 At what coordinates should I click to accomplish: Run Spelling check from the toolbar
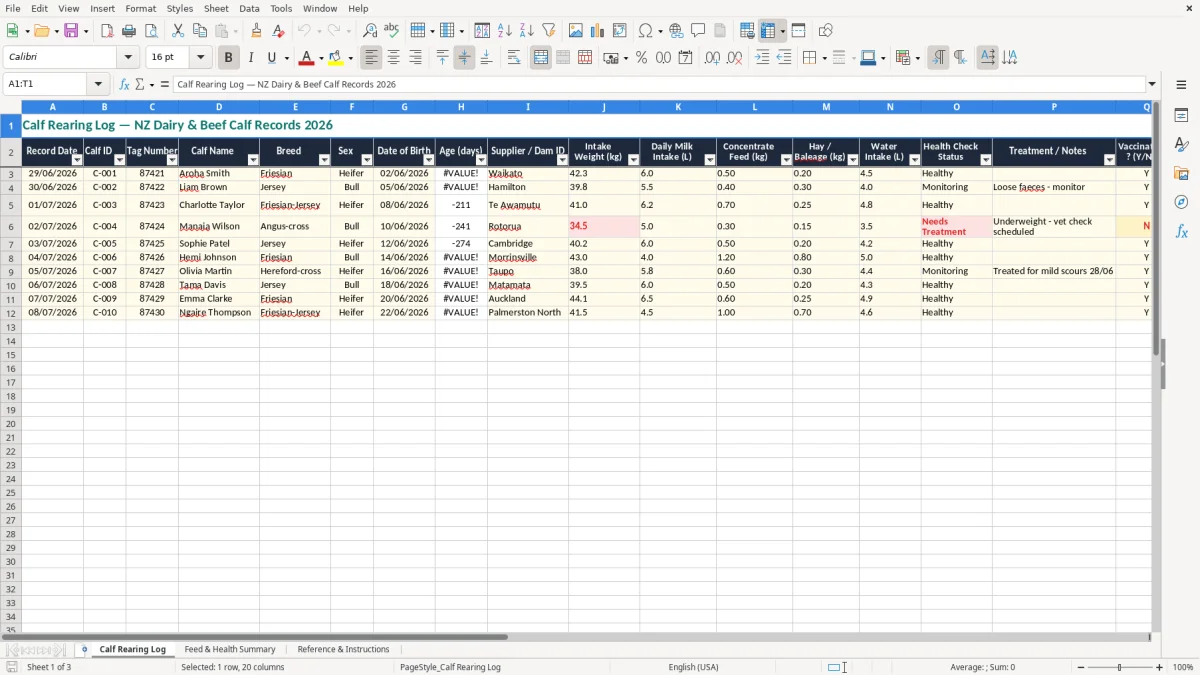click(x=392, y=31)
